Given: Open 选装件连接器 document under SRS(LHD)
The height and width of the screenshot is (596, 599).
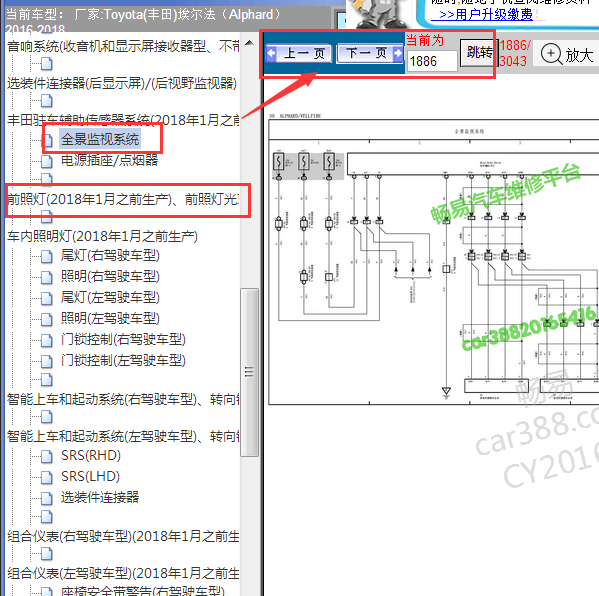Looking at the screenshot, I should tap(100, 497).
